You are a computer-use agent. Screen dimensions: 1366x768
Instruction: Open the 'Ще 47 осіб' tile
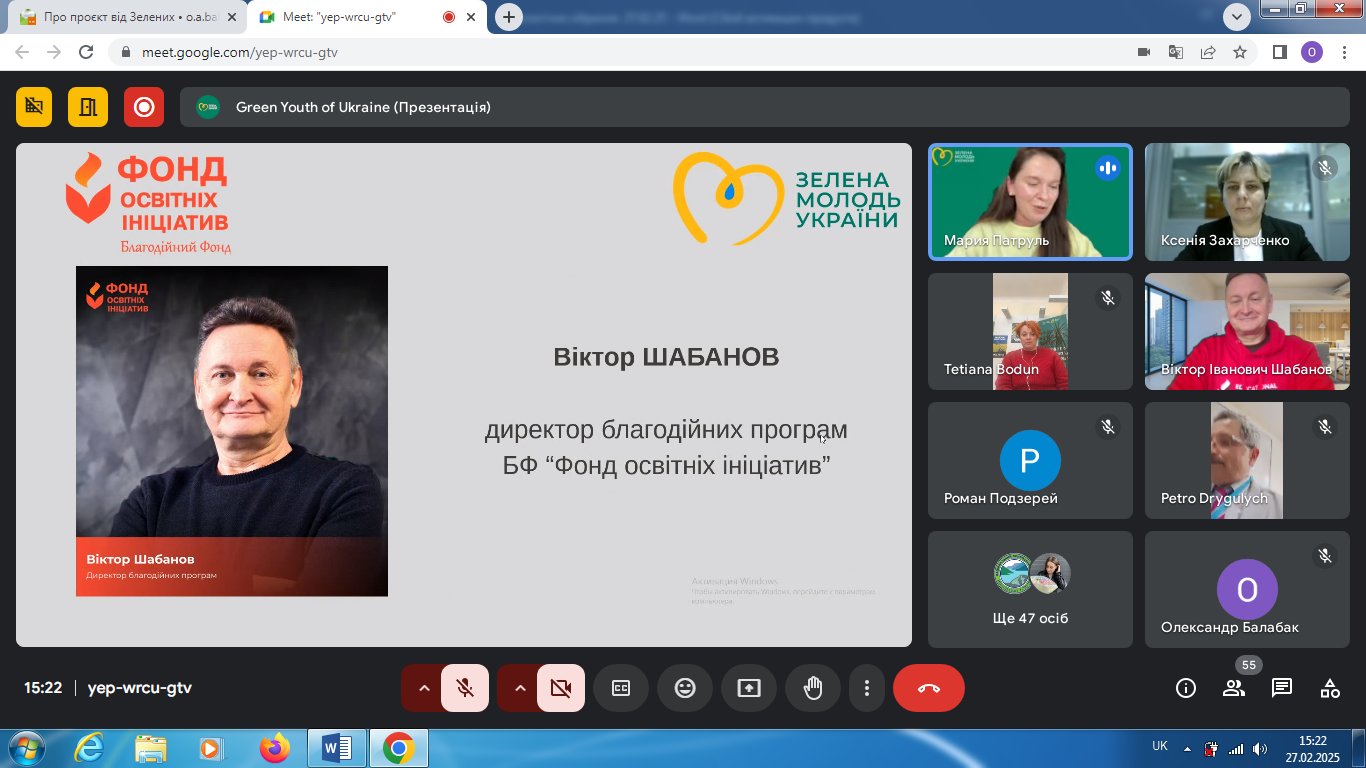tap(1030, 589)
